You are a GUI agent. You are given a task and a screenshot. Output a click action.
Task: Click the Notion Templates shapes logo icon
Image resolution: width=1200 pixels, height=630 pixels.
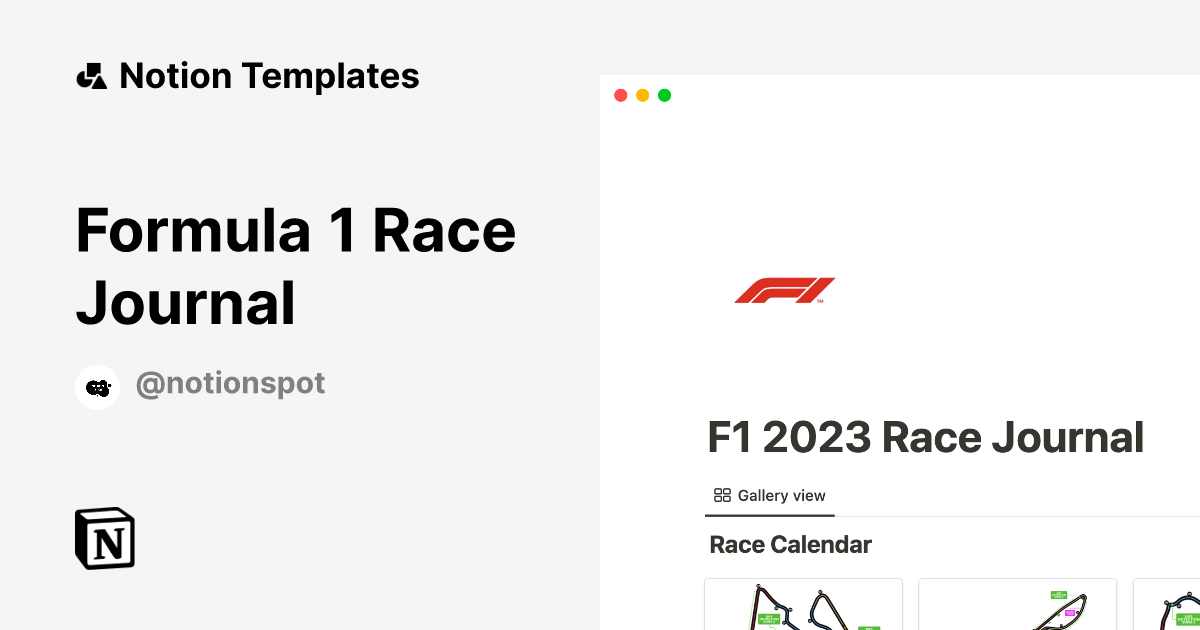click(91, 76)
